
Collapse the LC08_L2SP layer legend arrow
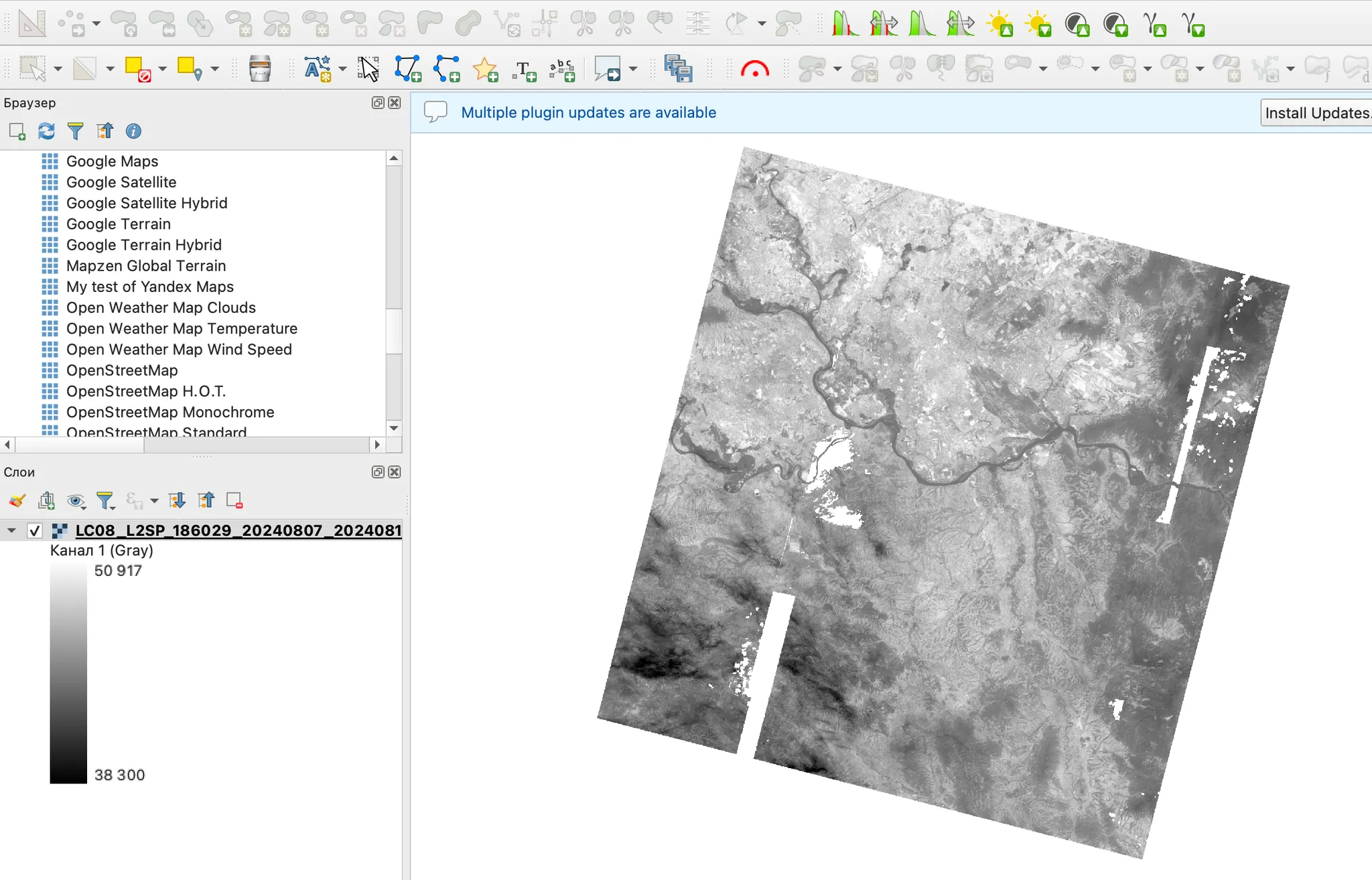[11, 530]
